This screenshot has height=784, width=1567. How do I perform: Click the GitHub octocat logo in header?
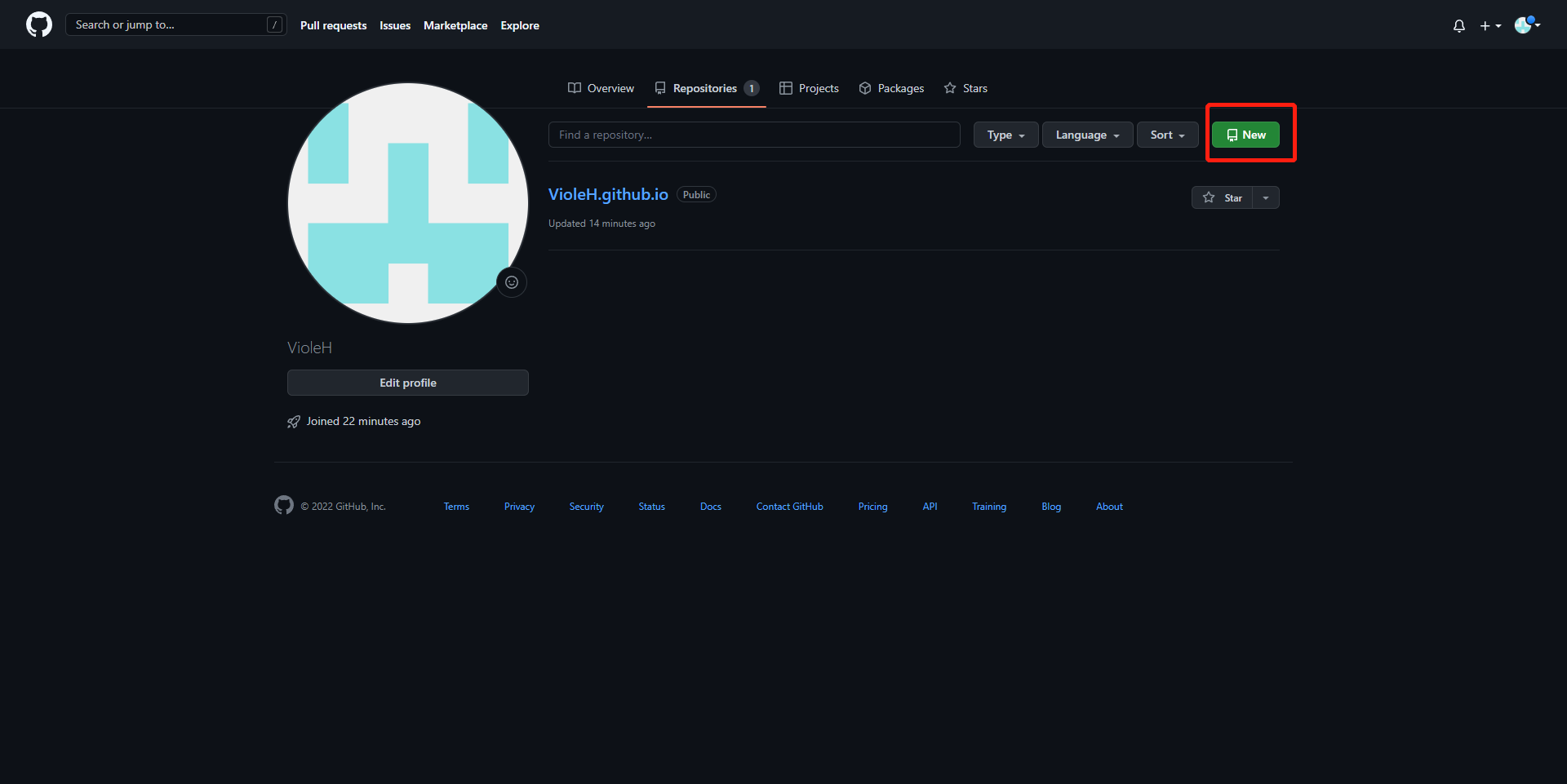point(39,24)
